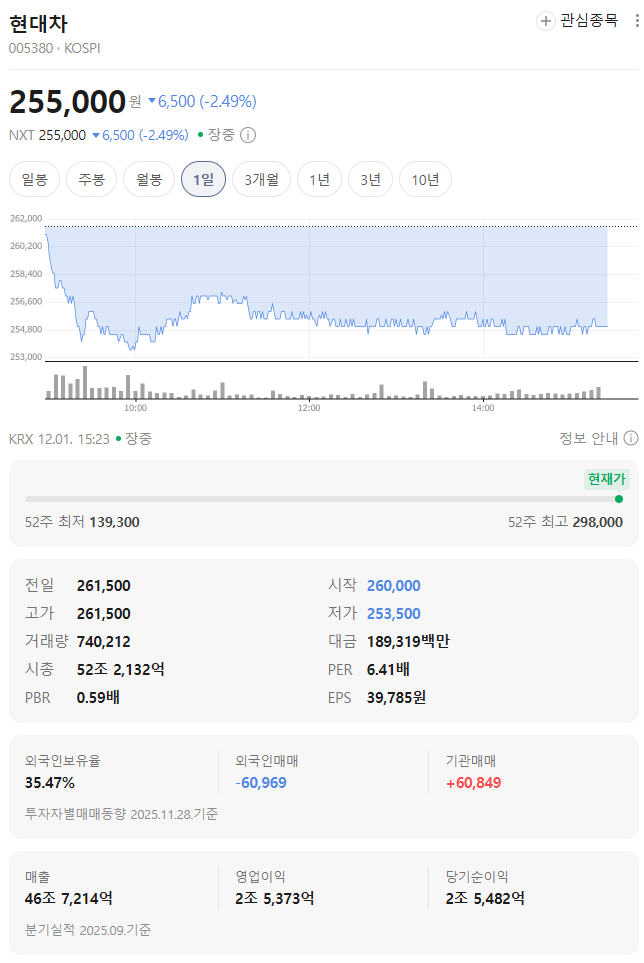The image size is (644, 963).
Task: Open the 정보 안내 info icon
Action: (630, 438)
